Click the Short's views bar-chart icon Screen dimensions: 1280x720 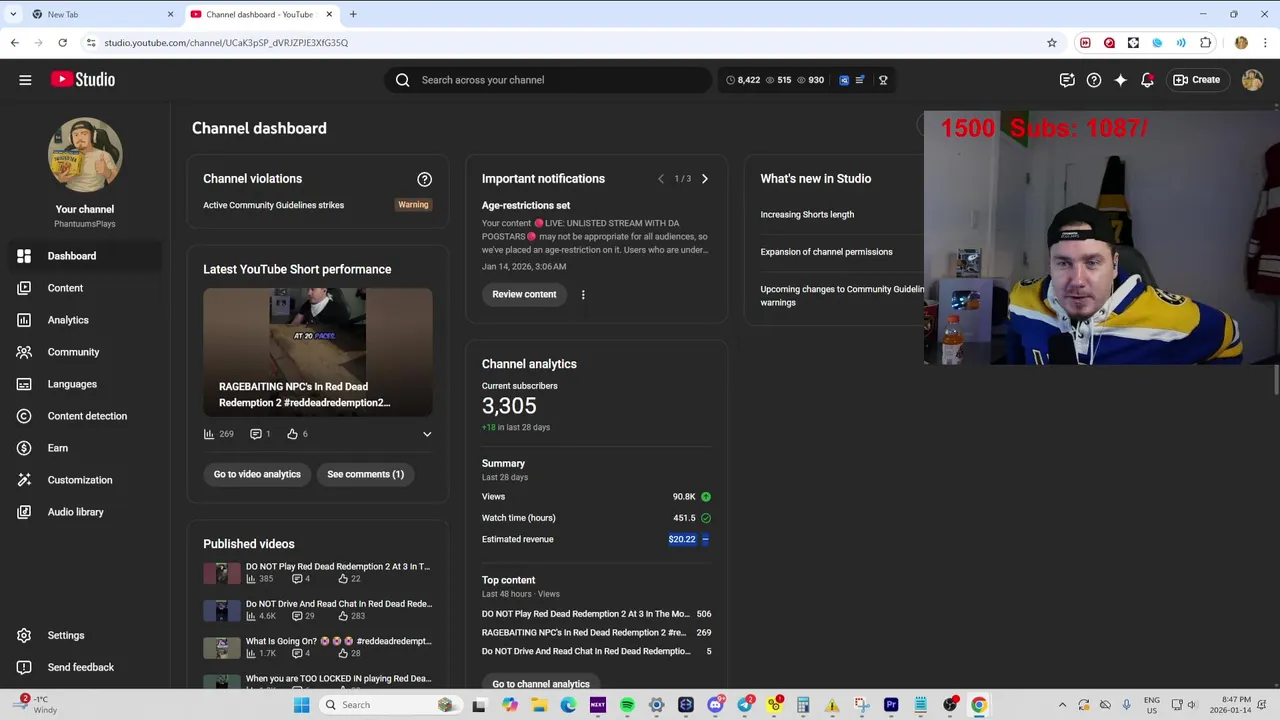tap(209, 434)
